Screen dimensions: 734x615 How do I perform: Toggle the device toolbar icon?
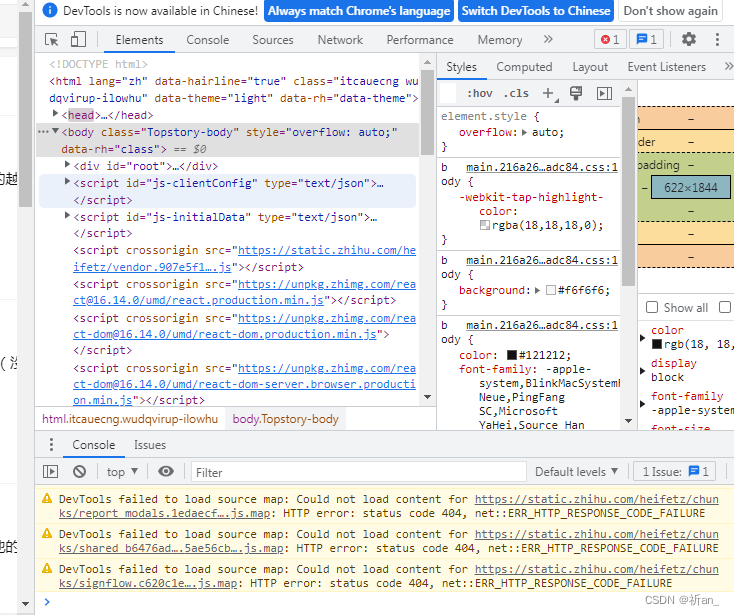coord(78,39)
